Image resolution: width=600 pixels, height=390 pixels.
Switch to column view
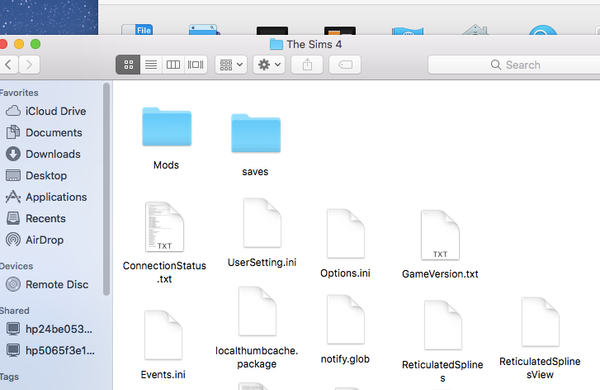[x=173, y=65]
